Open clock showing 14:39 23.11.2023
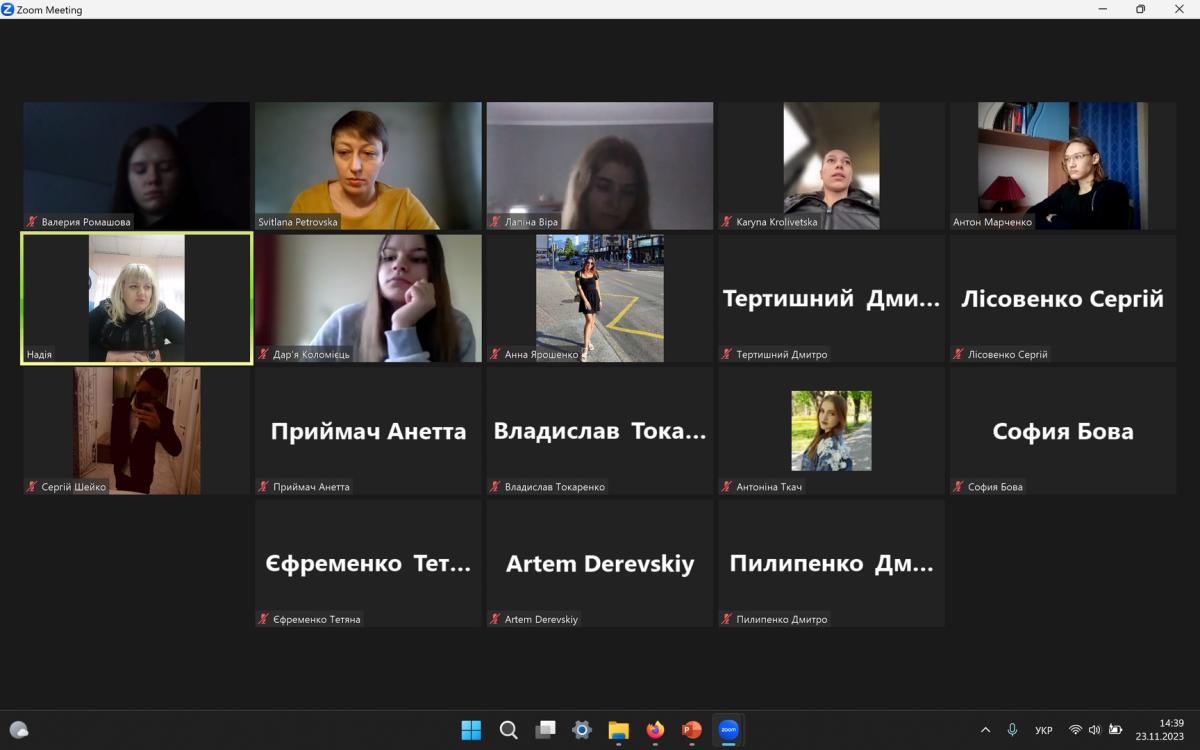The image size is (1200, 750). [1160, 730]
